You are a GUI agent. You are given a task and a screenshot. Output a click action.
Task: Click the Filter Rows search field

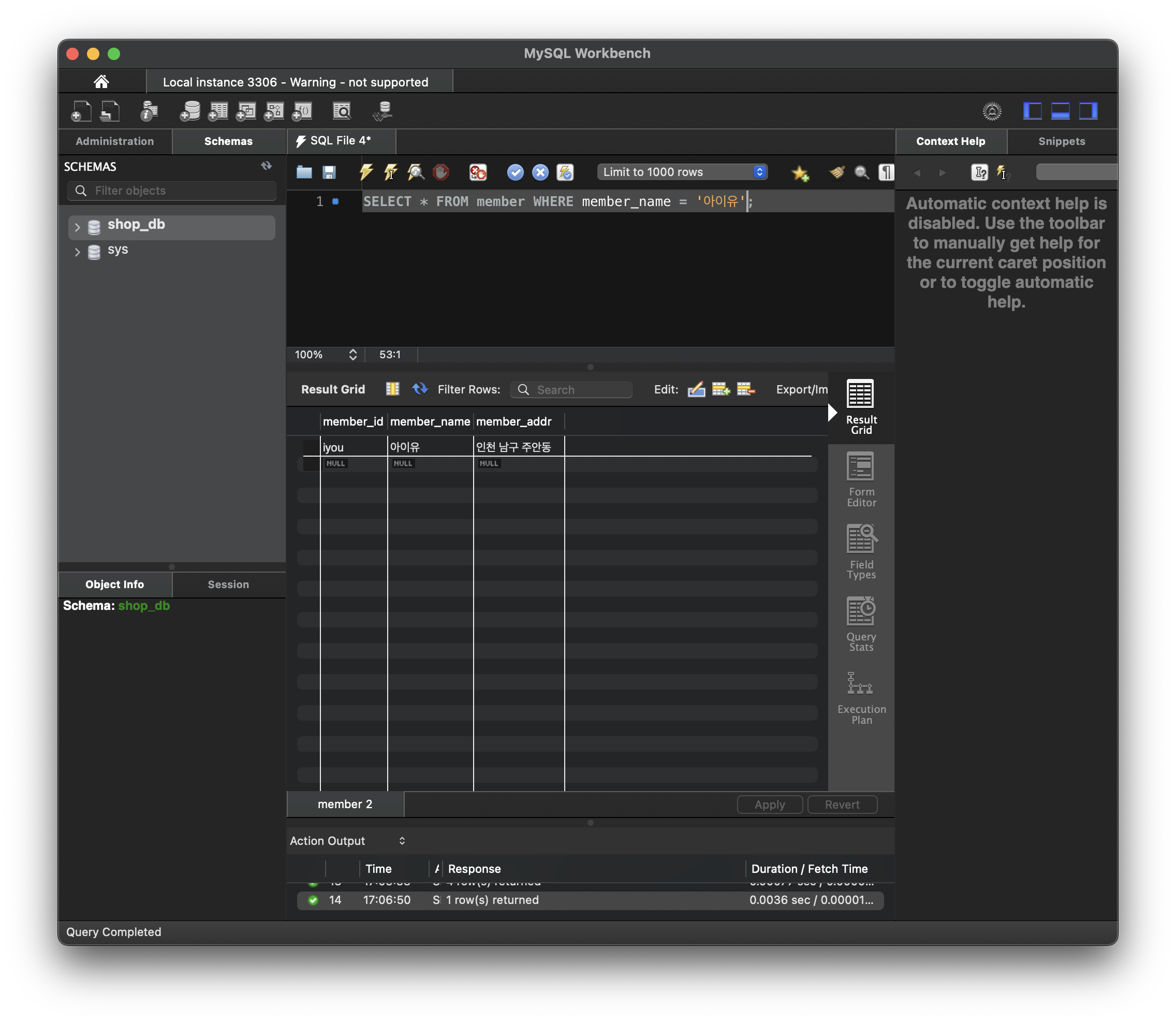[x=571, y=389]
